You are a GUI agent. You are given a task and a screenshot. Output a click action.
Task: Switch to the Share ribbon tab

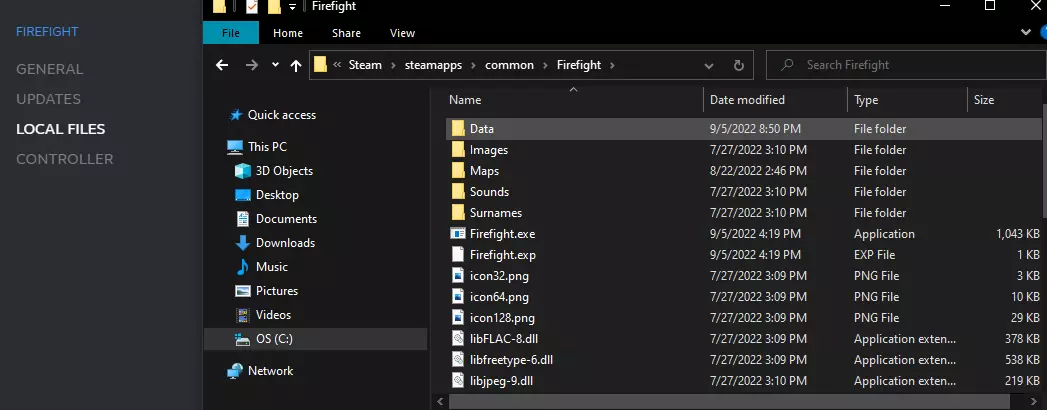pos(347,33)
